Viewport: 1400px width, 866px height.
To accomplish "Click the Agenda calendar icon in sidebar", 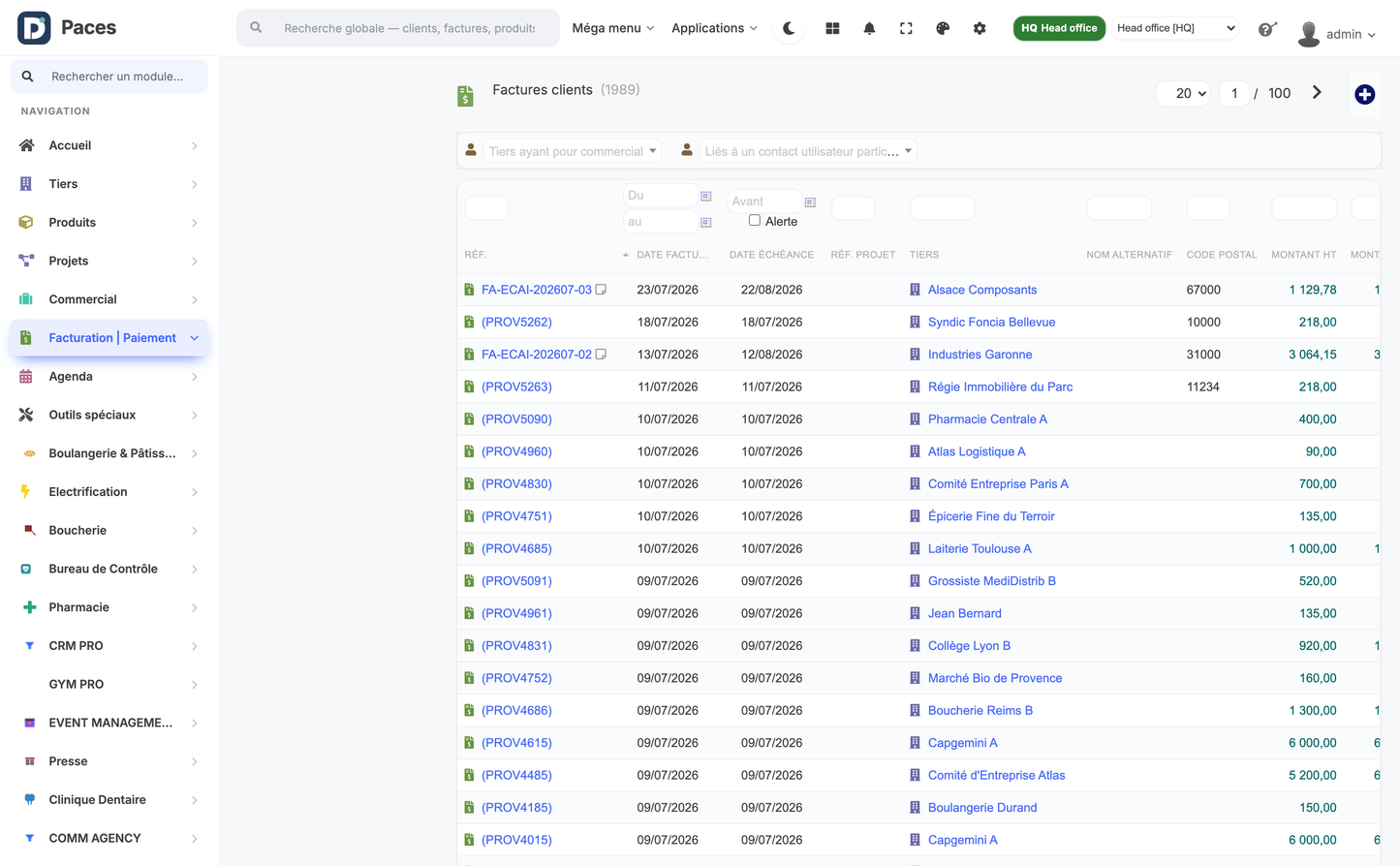I will click(26, 376).
